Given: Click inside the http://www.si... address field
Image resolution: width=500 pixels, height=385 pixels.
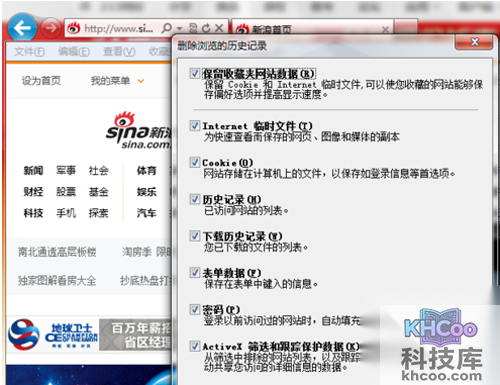Looking at the screenshot, I should (118, 29).
